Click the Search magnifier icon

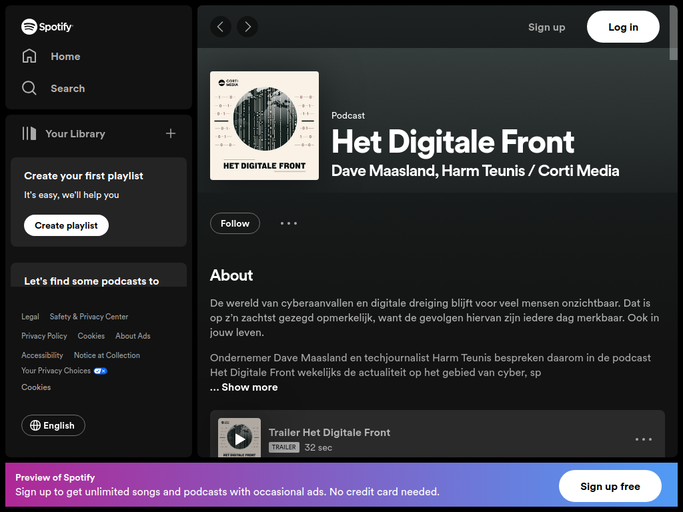[29, 88]
